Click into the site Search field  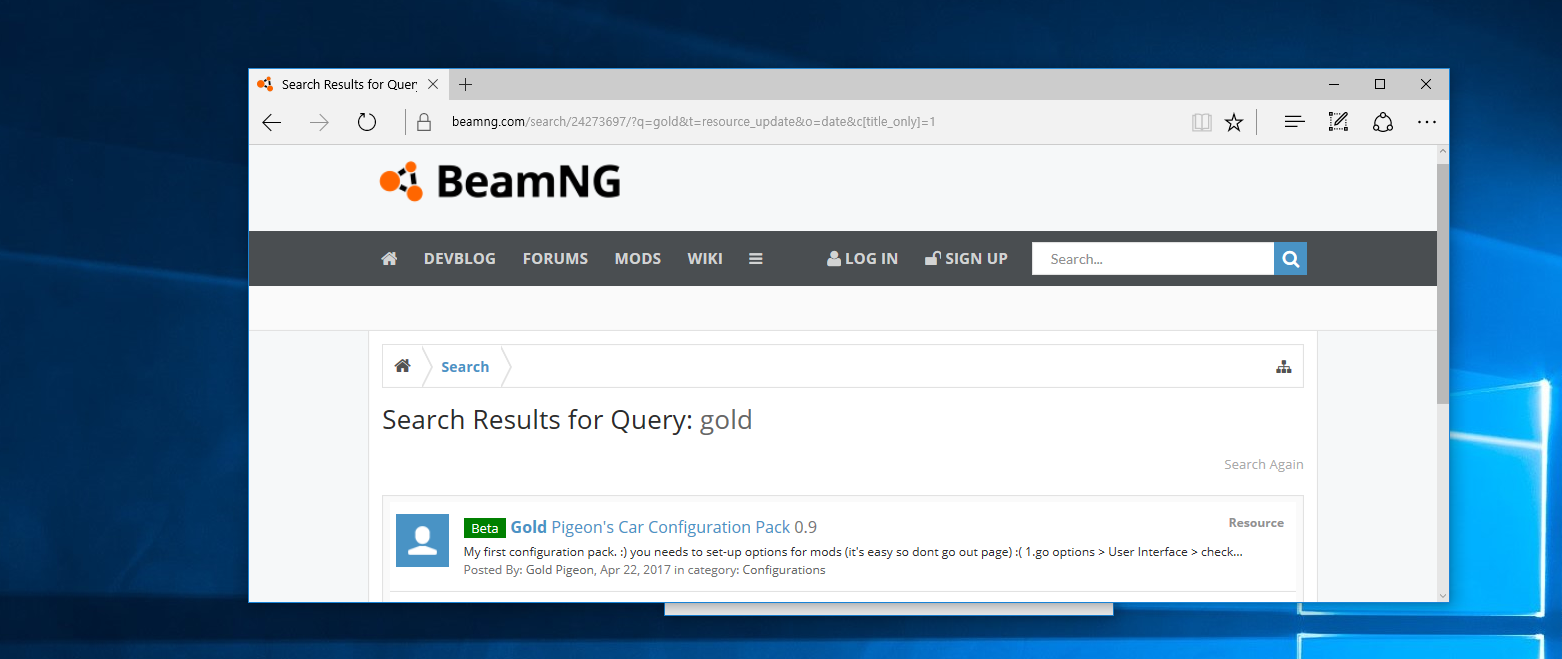click(1153, 259)
